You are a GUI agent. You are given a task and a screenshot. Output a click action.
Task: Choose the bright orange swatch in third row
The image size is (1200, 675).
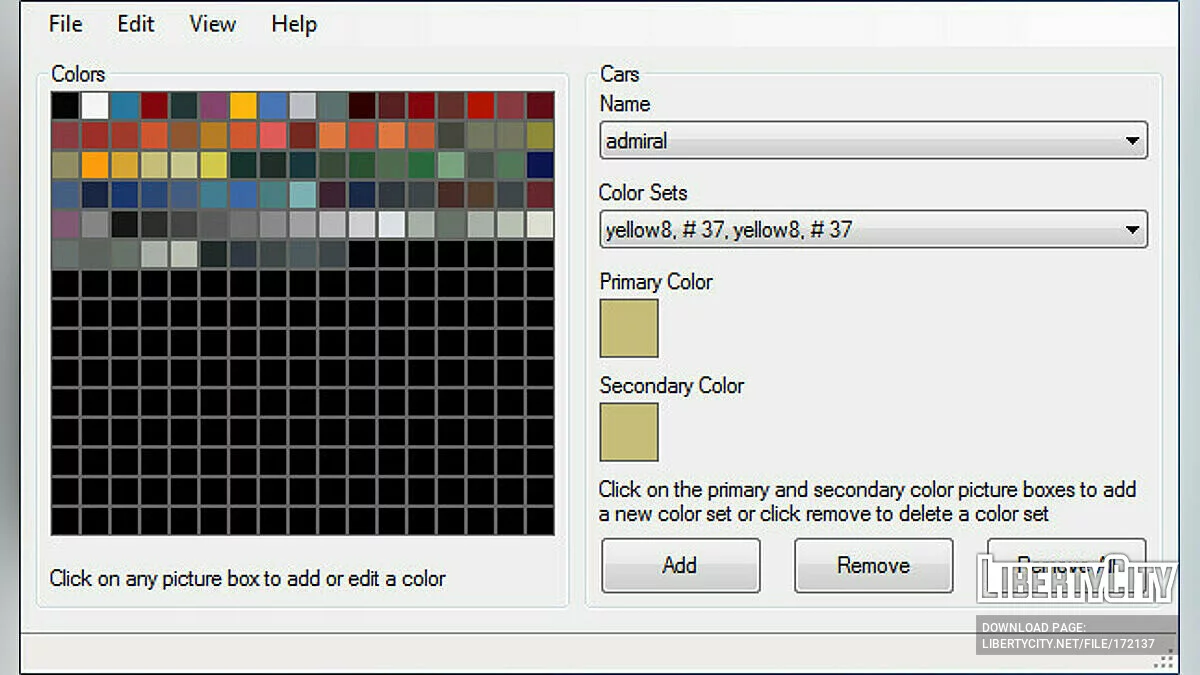[95, 165]
